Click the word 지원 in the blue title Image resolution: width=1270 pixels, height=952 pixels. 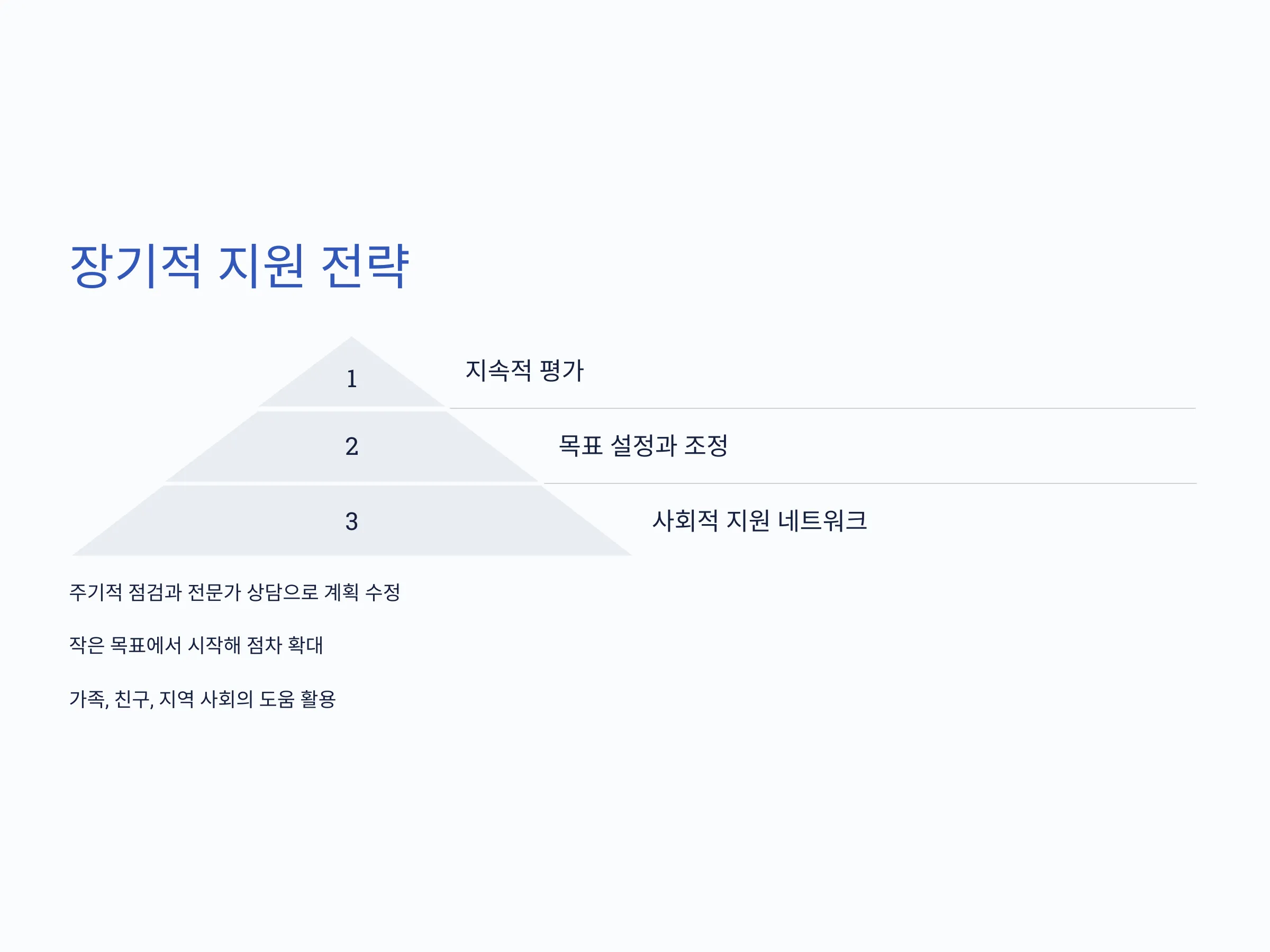click(261, 266)
